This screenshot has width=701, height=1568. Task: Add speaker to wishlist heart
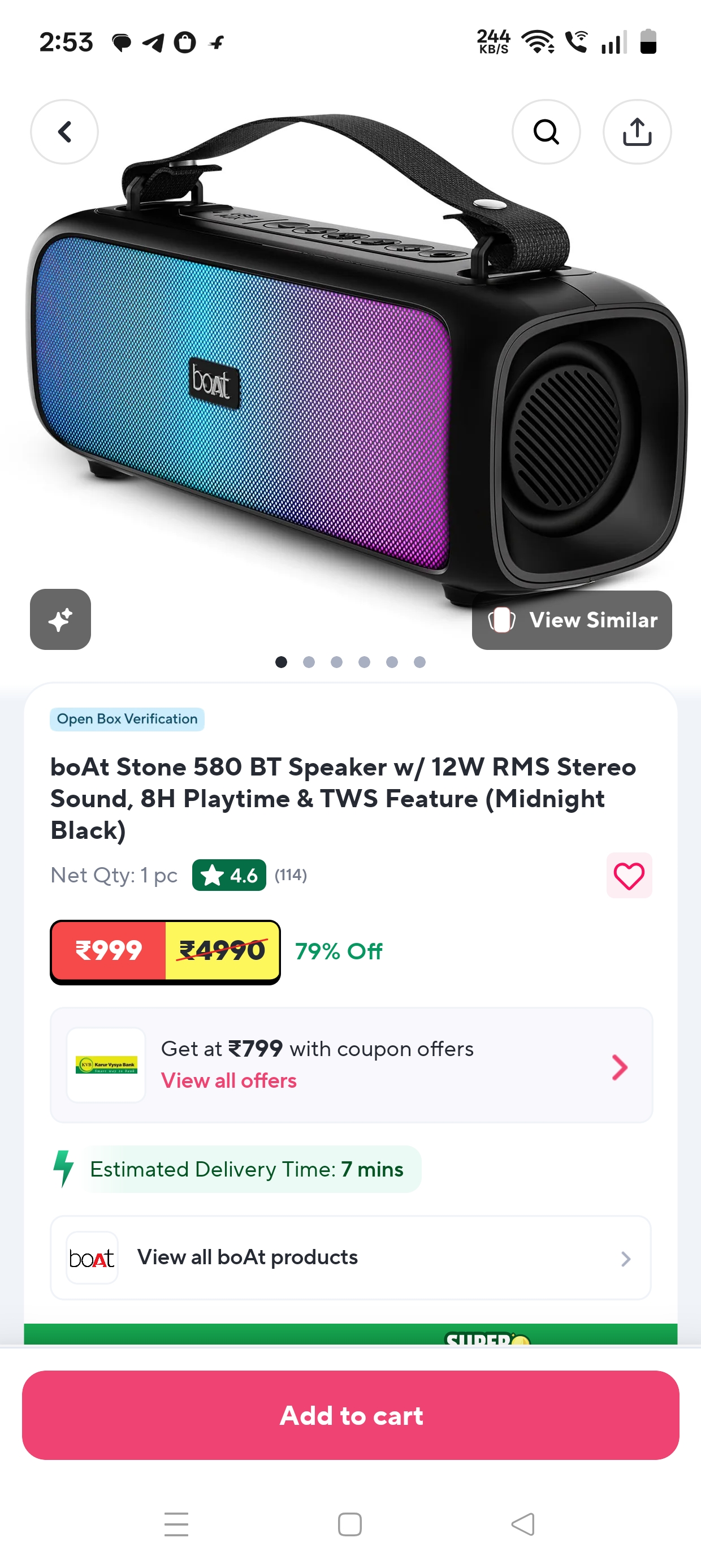pos(629,875)
